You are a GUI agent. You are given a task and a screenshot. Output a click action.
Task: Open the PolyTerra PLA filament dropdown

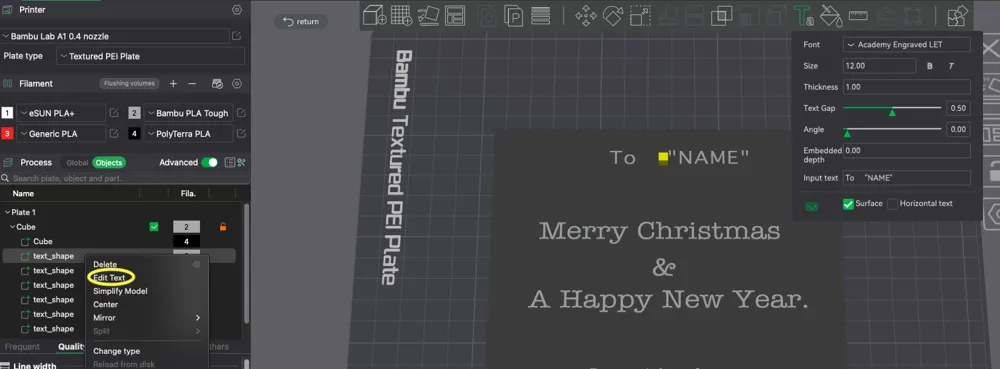click(188, 134)
